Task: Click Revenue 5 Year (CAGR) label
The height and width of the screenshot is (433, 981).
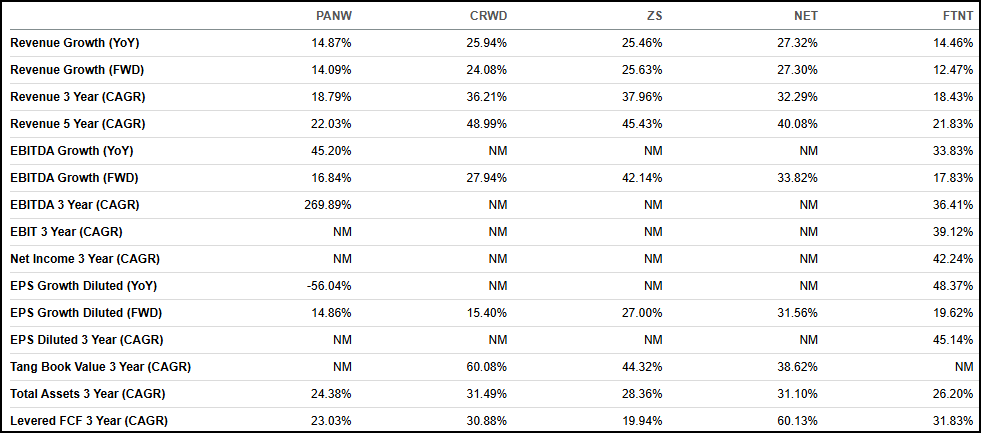Action: [78, 124]
